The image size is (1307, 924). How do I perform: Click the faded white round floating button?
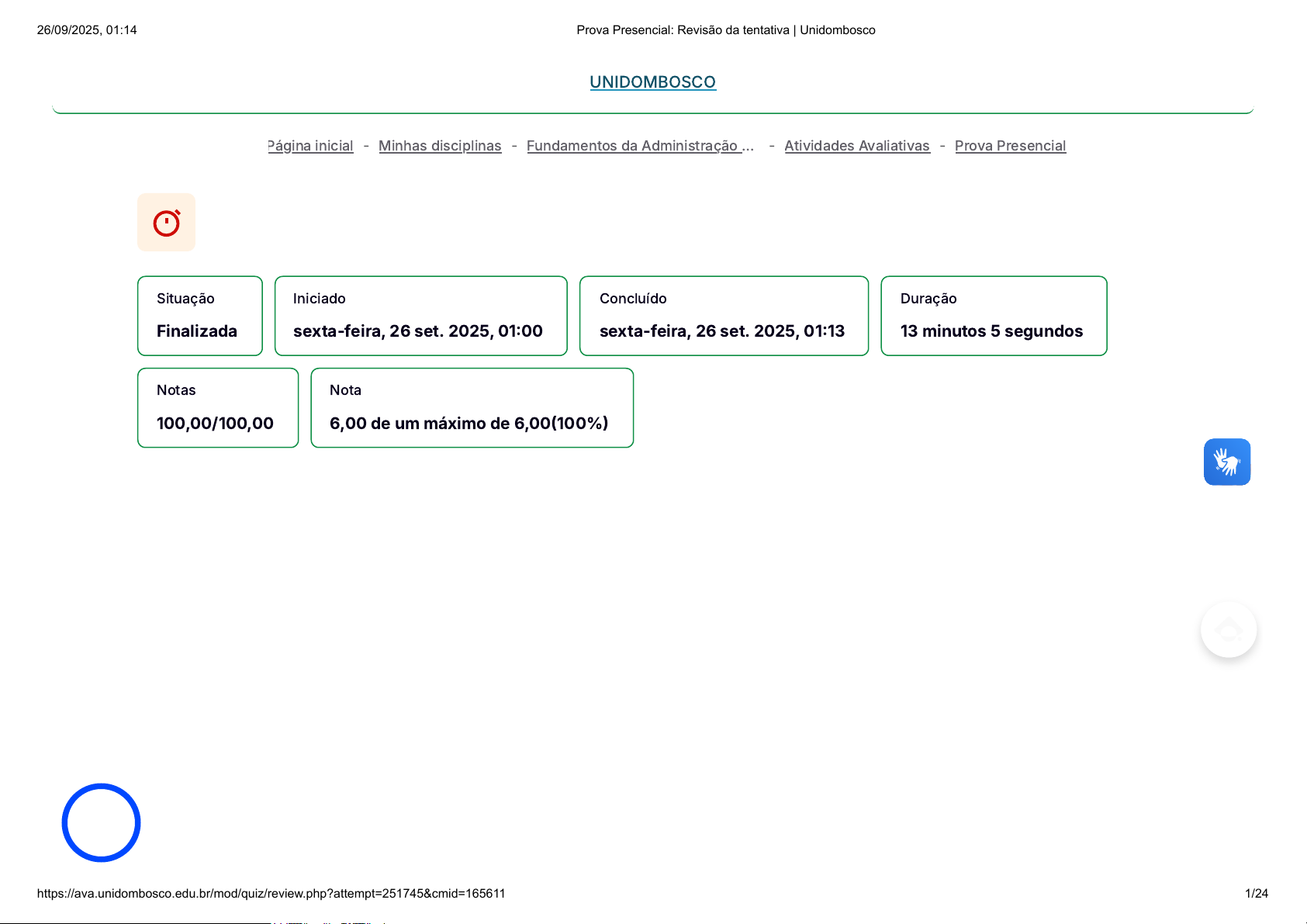tap(1228, 630)
